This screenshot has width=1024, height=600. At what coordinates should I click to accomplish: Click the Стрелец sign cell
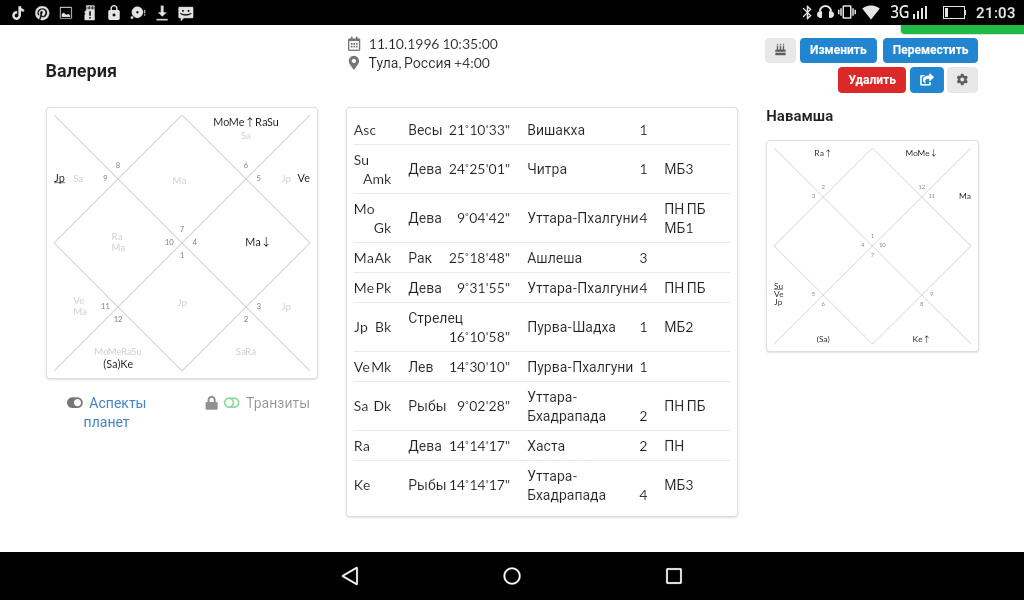[436, 318]
